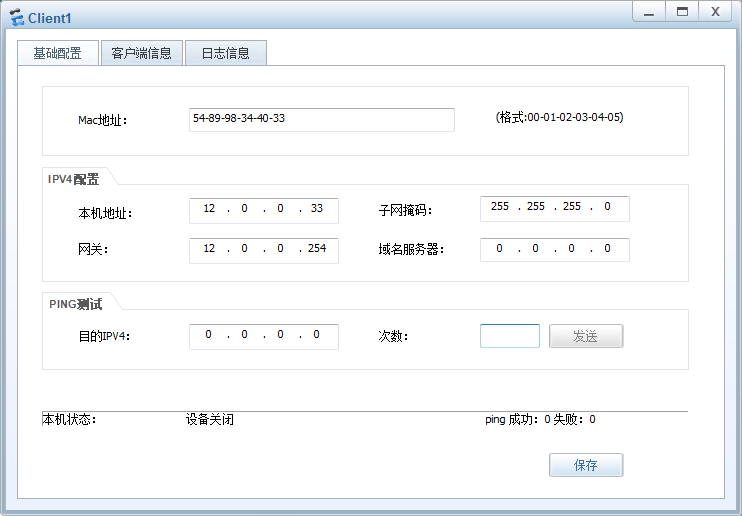Click the PING测试 group label

75,304
